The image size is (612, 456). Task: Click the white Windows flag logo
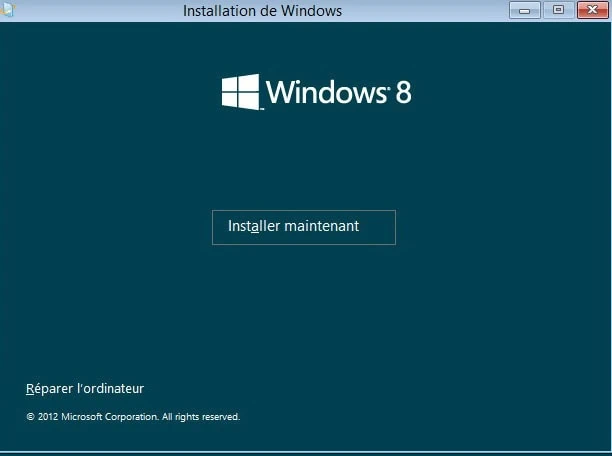pyautogui.click(x=240, y=92)
